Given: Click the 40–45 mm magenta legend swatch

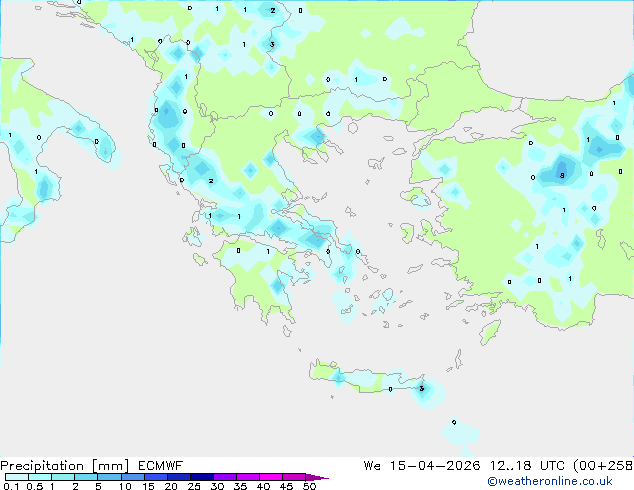Looking at the screenshot, I should click(x=271, y=477).
